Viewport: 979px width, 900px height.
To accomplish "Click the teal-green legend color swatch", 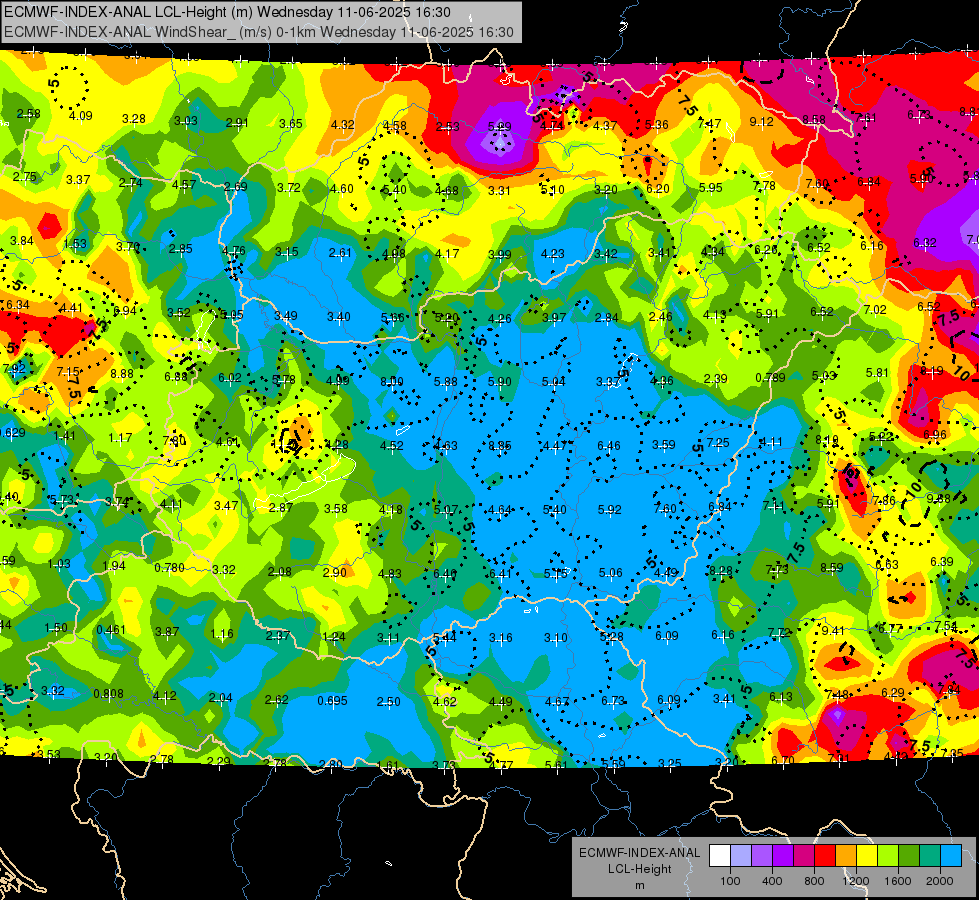I will coord(930,856).
